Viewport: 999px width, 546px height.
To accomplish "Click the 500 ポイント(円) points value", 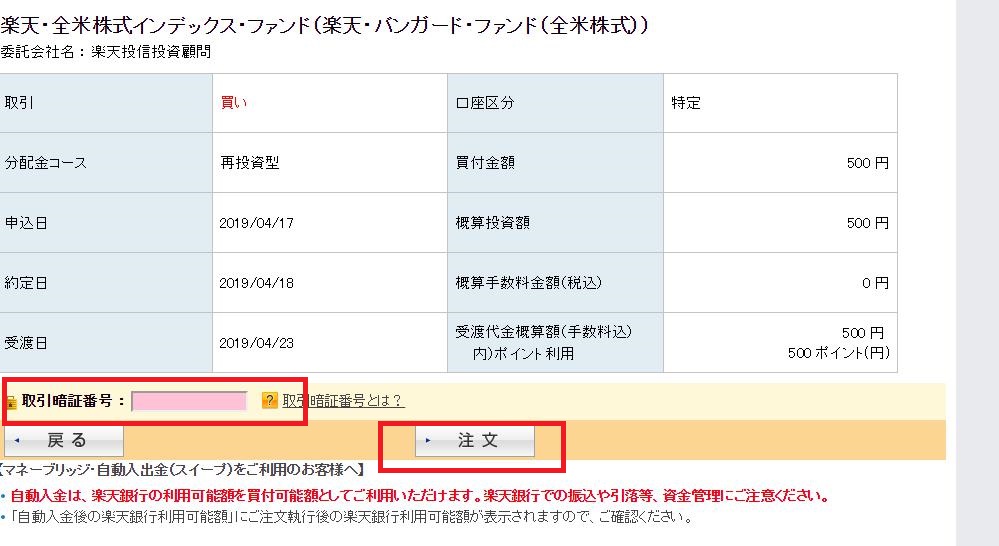I will coord(838,353).
